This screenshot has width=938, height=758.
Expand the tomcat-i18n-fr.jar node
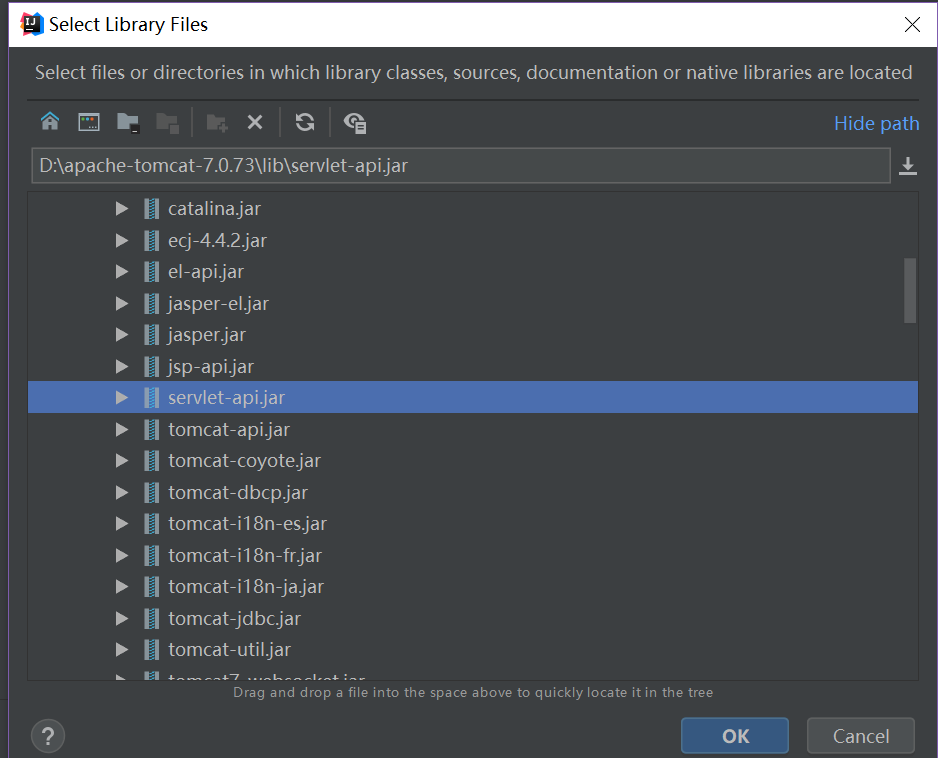click(x=122, y=555)
